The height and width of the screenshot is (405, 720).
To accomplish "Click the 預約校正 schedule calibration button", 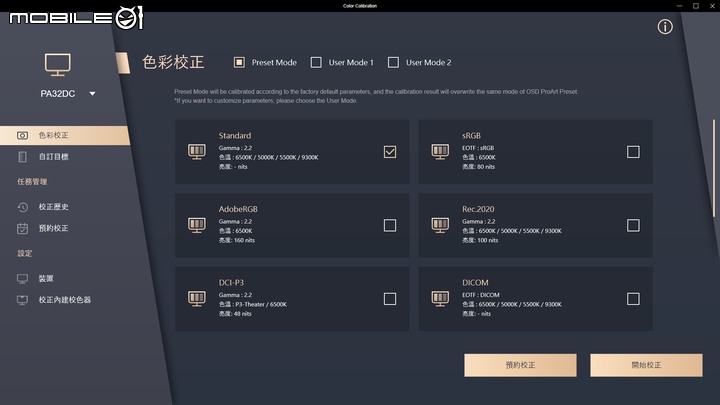I will pyautogui.click(x=520, y=365).
